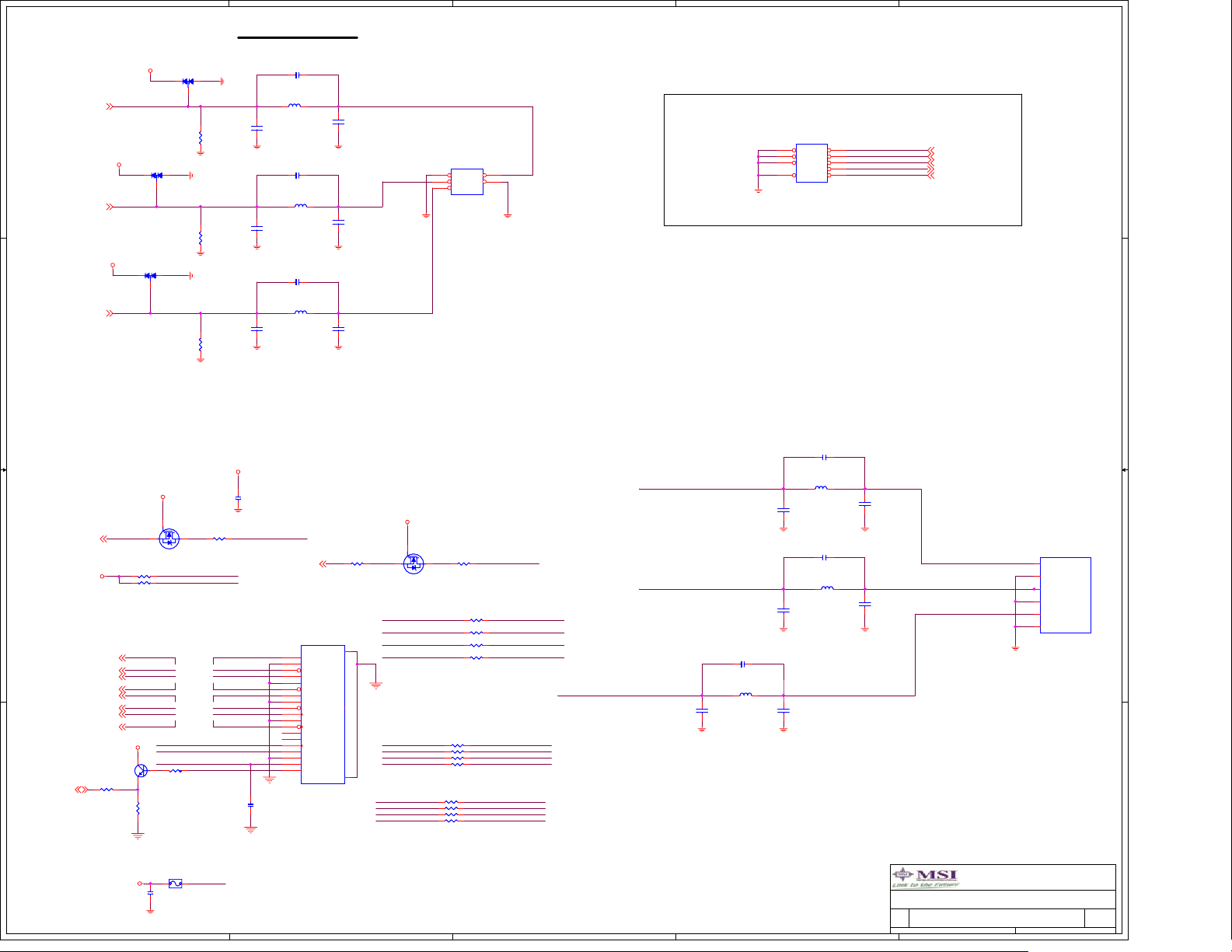Viewport: 1232px width, 952px height.
Task: Select the IC inside the framed box
Action: point(811,163)
